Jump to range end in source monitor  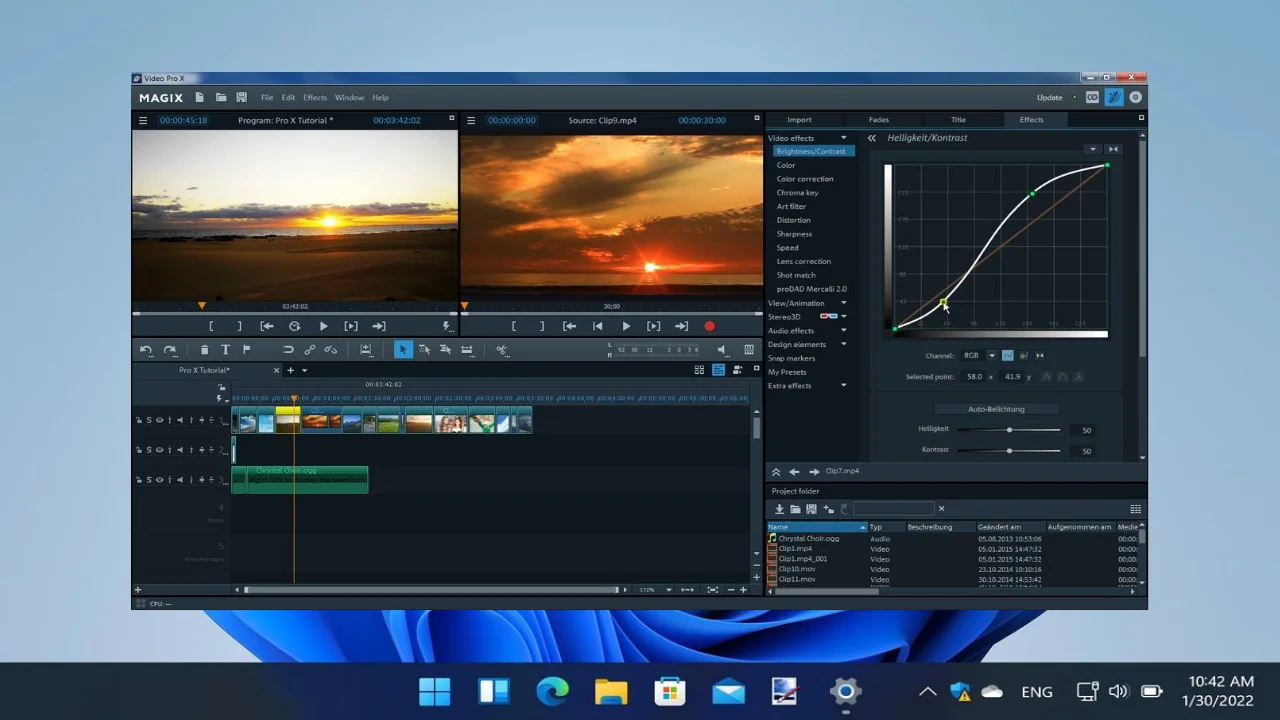tap(681, 326)
